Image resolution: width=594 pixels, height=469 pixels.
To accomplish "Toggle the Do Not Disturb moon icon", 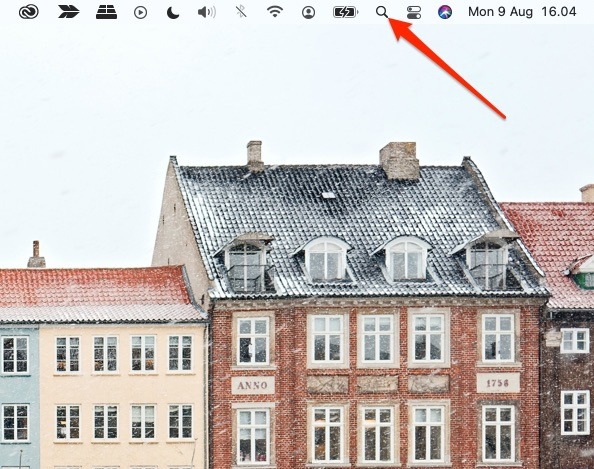I will coord(173,13).
